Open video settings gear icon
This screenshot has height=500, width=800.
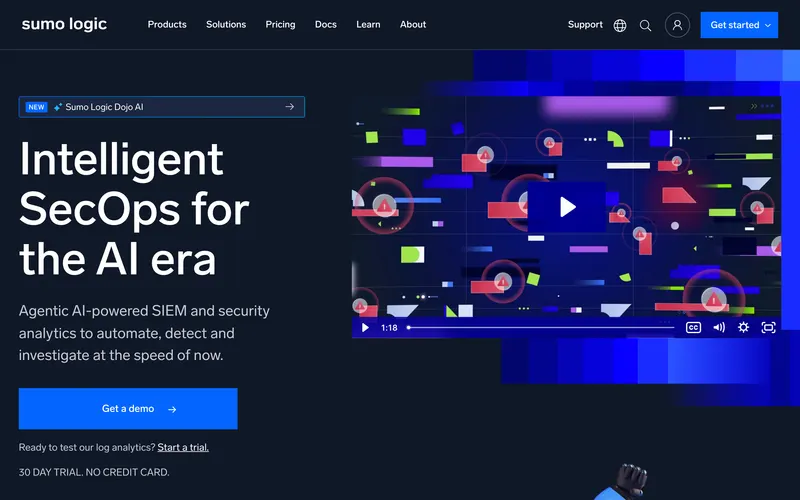click(x=743, y=328)
